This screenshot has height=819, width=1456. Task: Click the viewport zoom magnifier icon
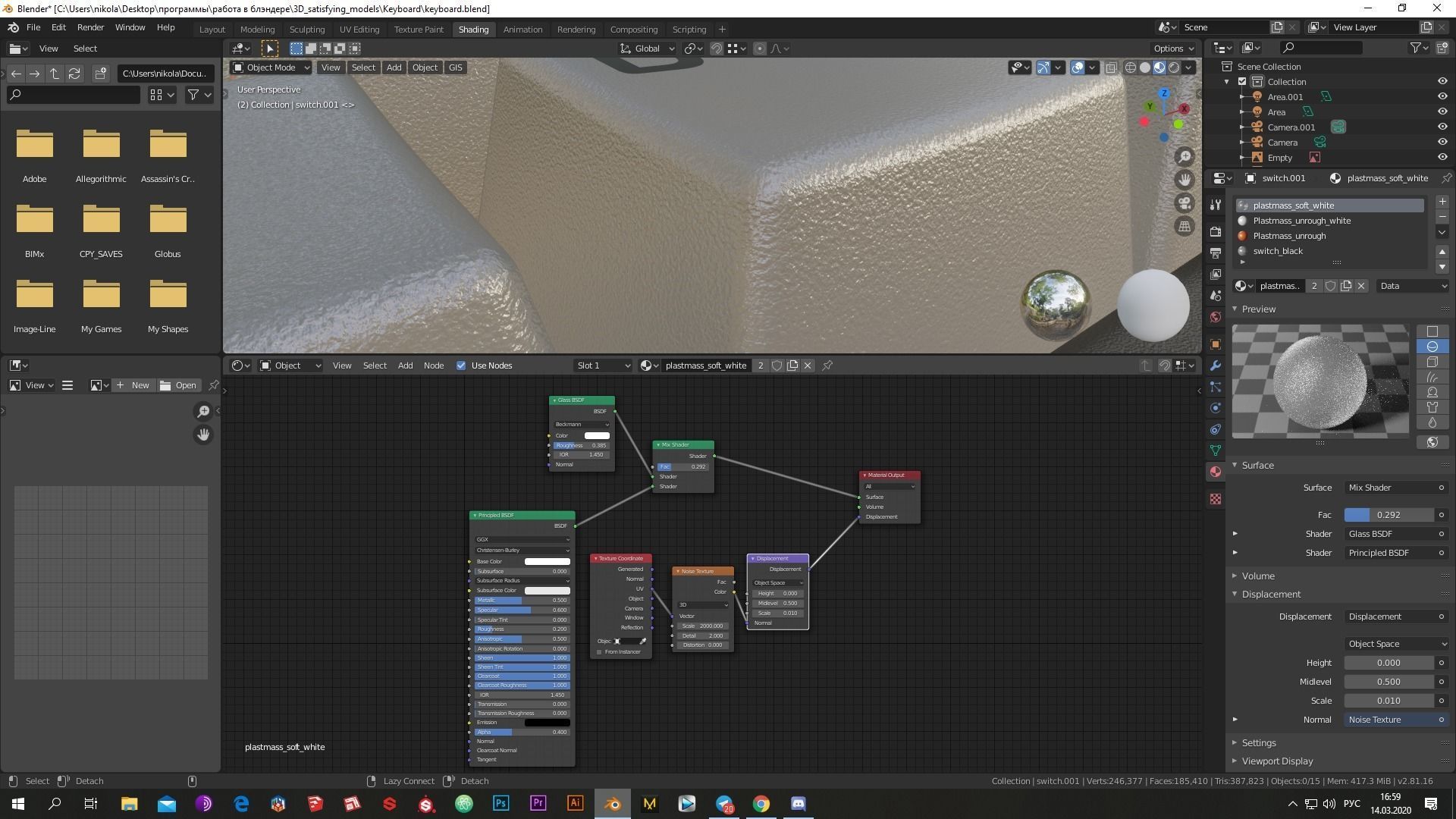1185,157
